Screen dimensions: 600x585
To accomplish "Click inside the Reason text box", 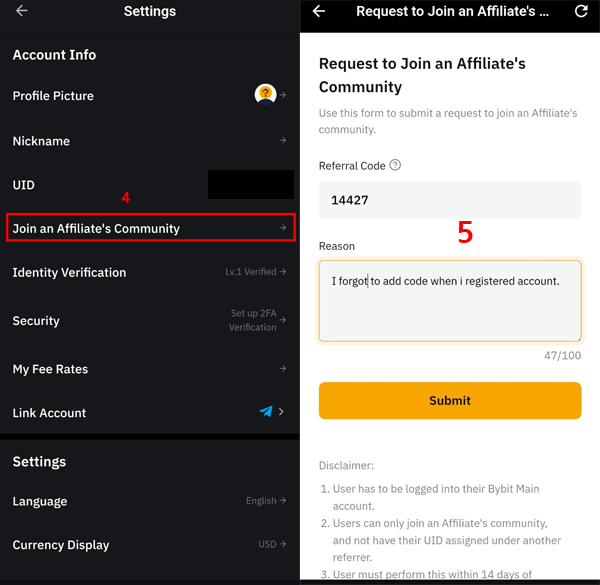I will [x=450, y=301].
